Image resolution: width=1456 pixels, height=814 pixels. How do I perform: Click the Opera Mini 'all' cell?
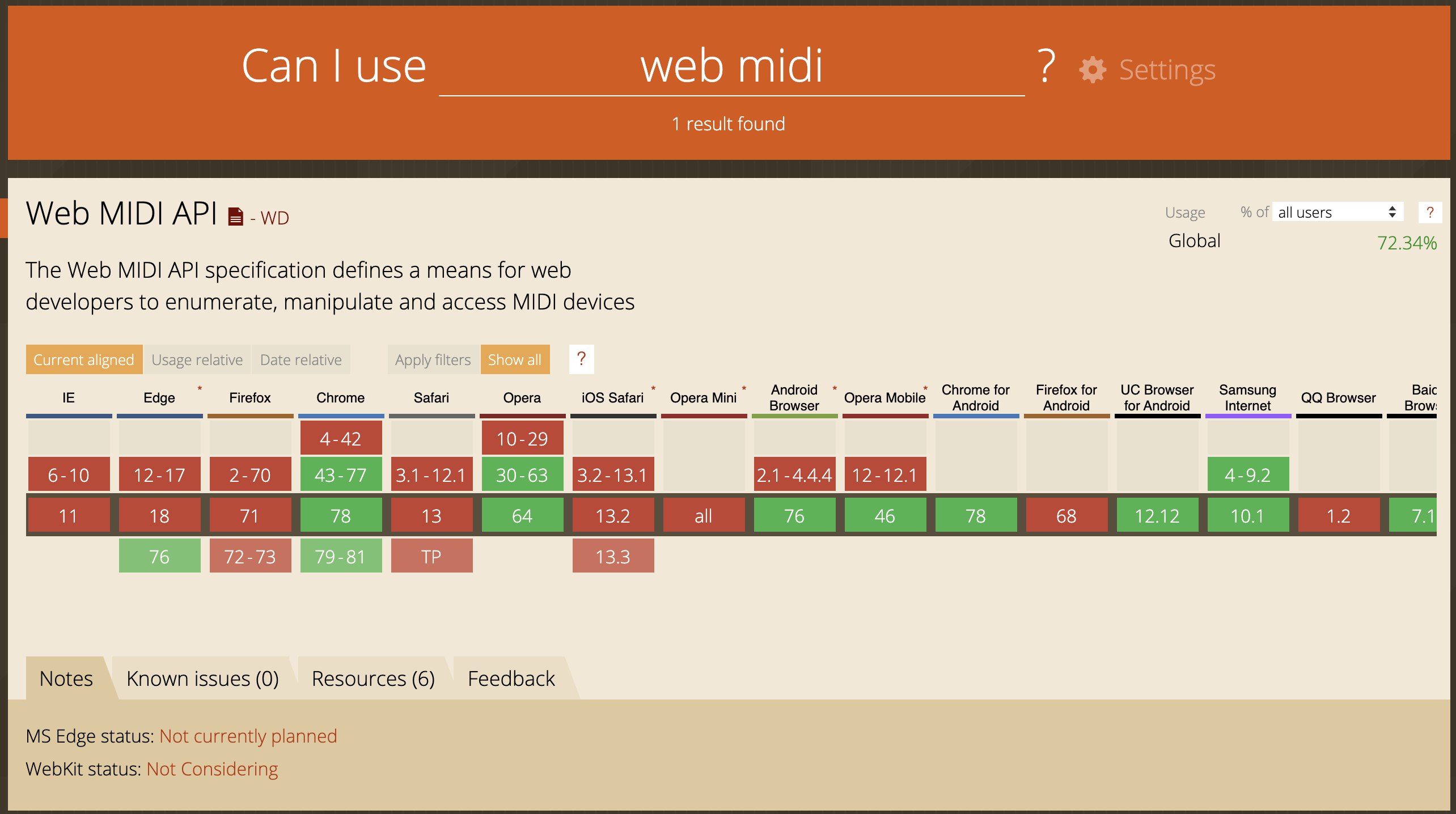tap(704, 515)
